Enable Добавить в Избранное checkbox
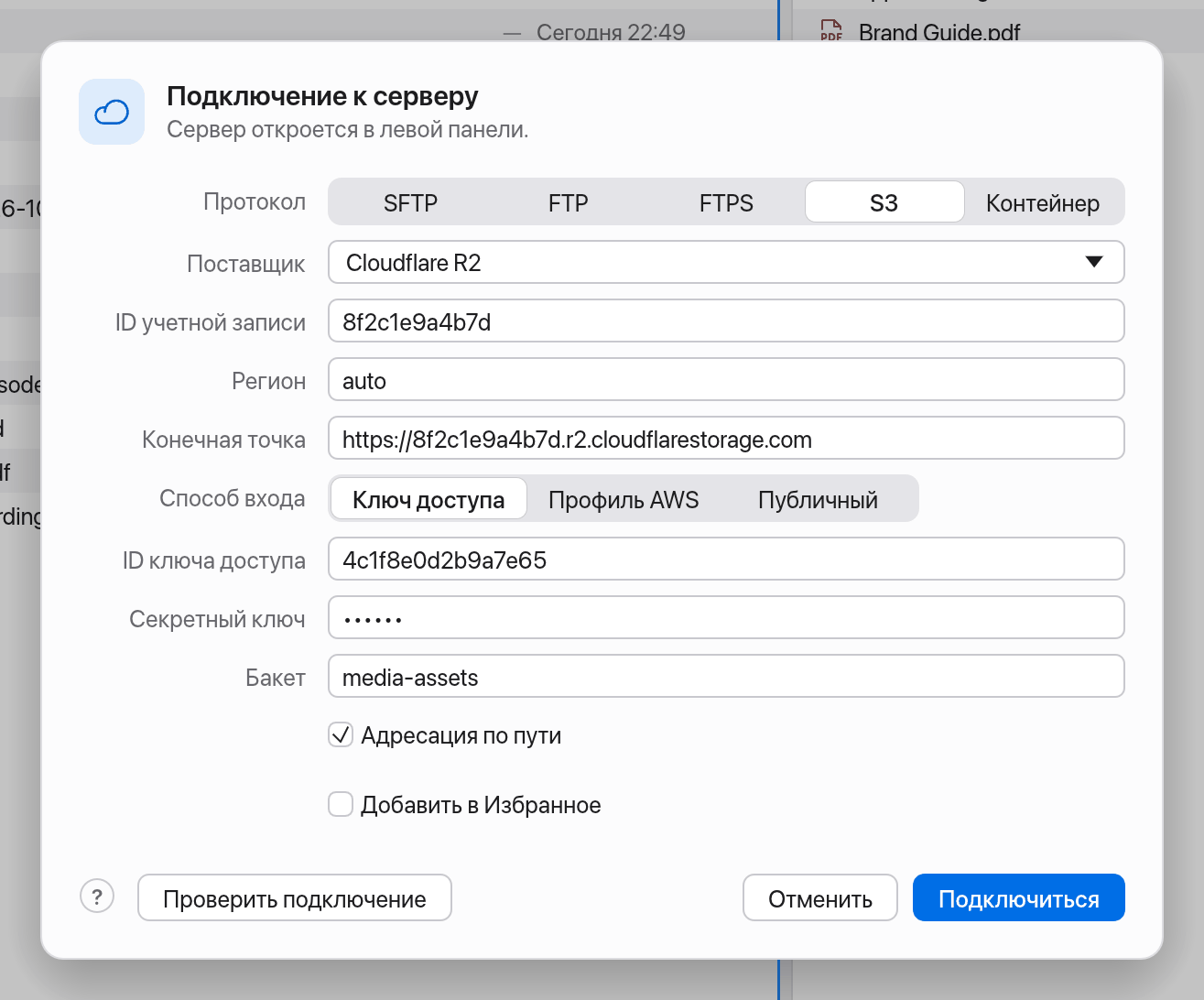The width and height of the screenshot is (1204, 1000). [341, 804]
